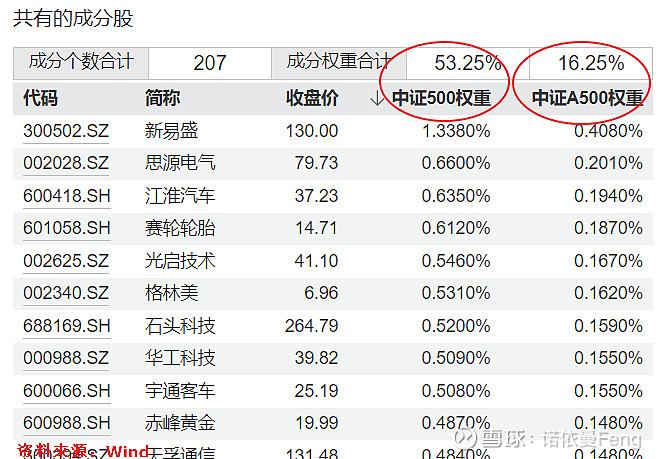Select the stock name 江淮汽车
The image size is (661, 459).
click(x=180, y=196)
